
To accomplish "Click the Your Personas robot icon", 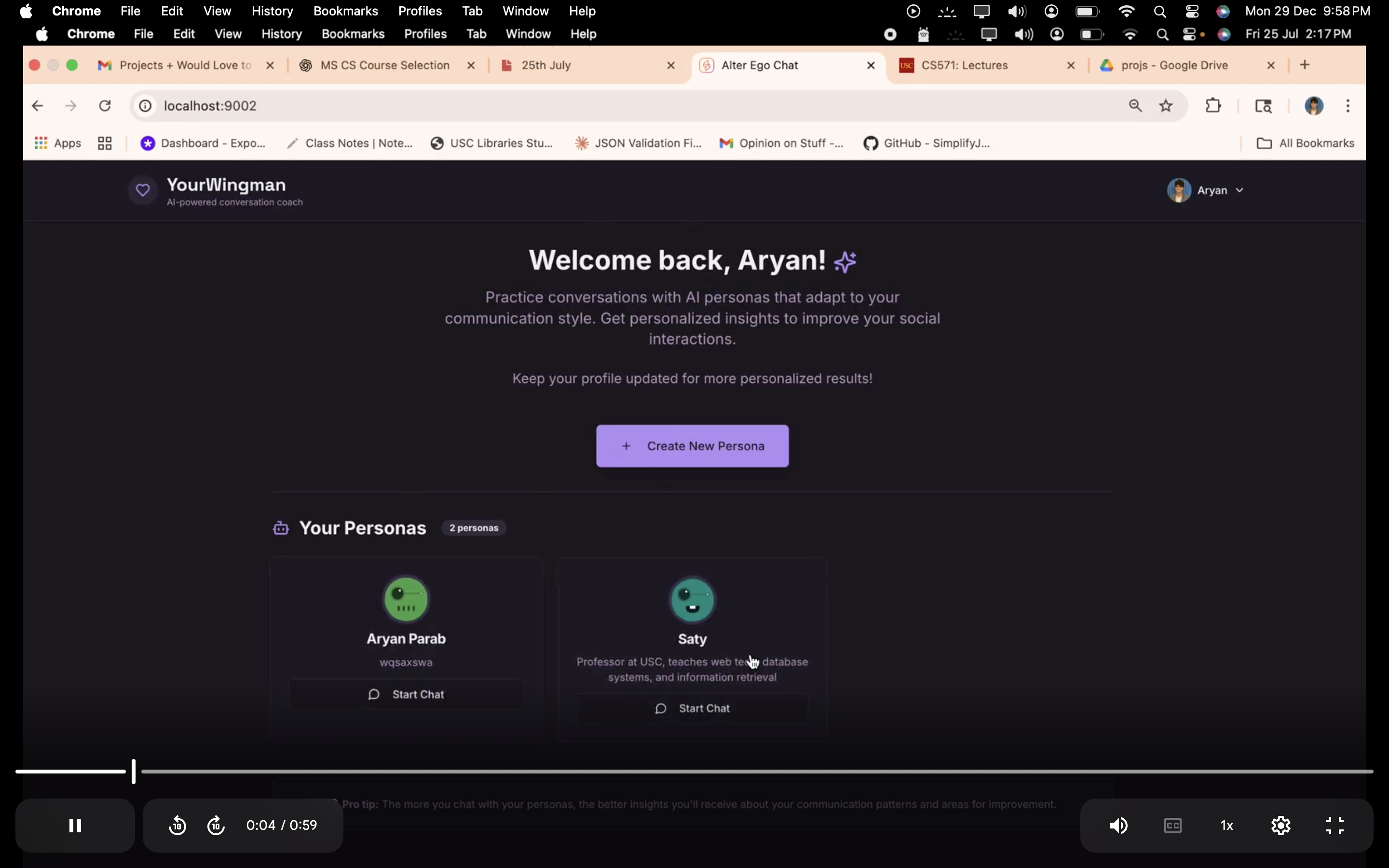I will tap(281, 528).
